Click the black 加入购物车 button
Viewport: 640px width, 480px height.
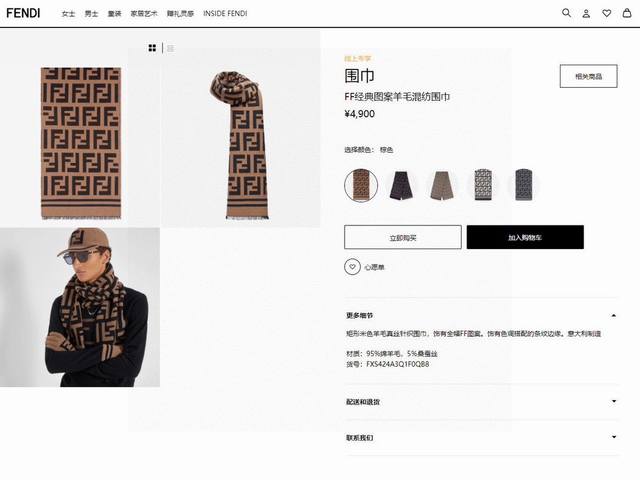pyautogui.click(x=525, y=237)
